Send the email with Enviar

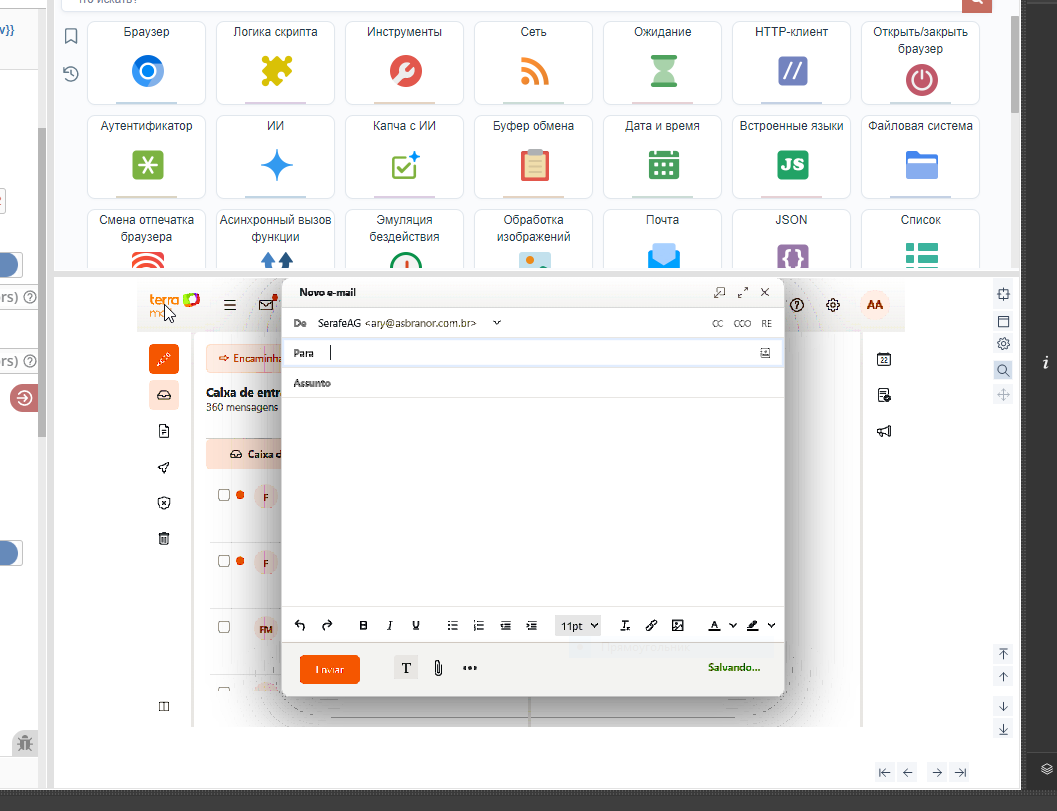(330, 669)
